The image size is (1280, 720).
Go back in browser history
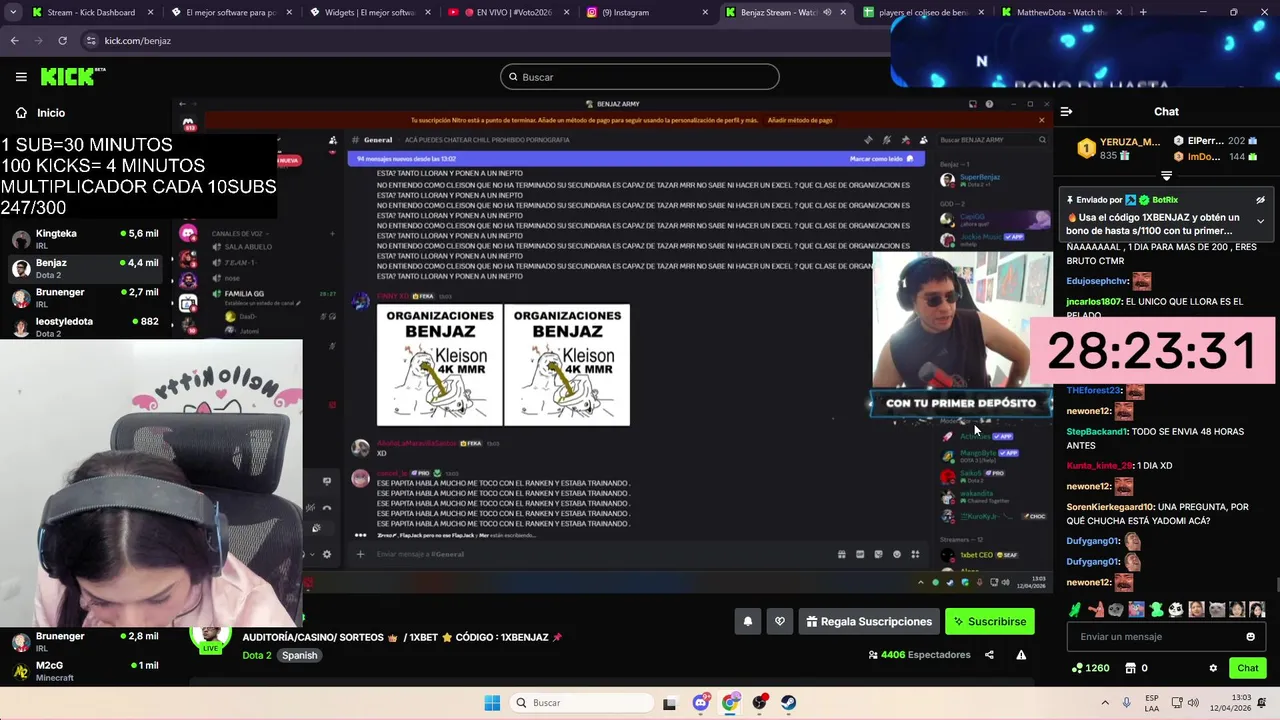click(14, 41)
